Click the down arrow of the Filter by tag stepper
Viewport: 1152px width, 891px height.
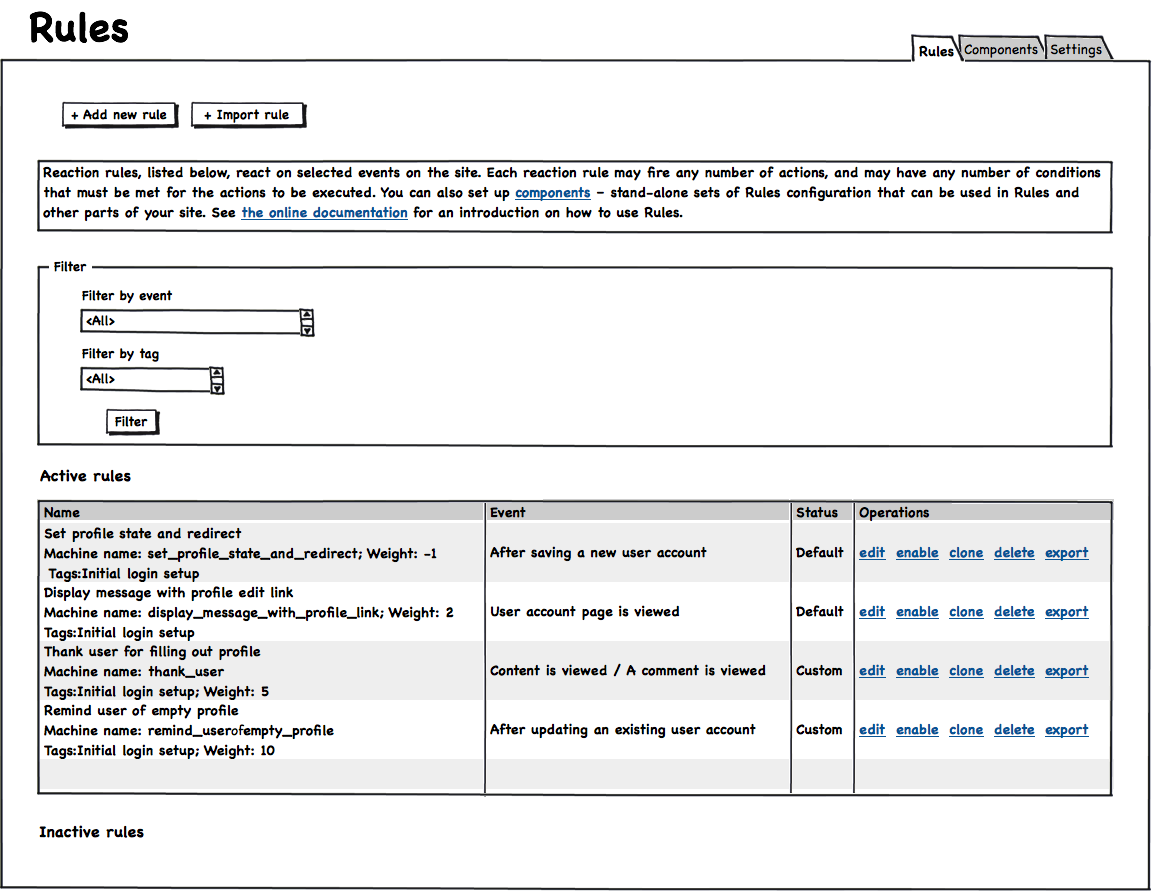click(217, 387)
